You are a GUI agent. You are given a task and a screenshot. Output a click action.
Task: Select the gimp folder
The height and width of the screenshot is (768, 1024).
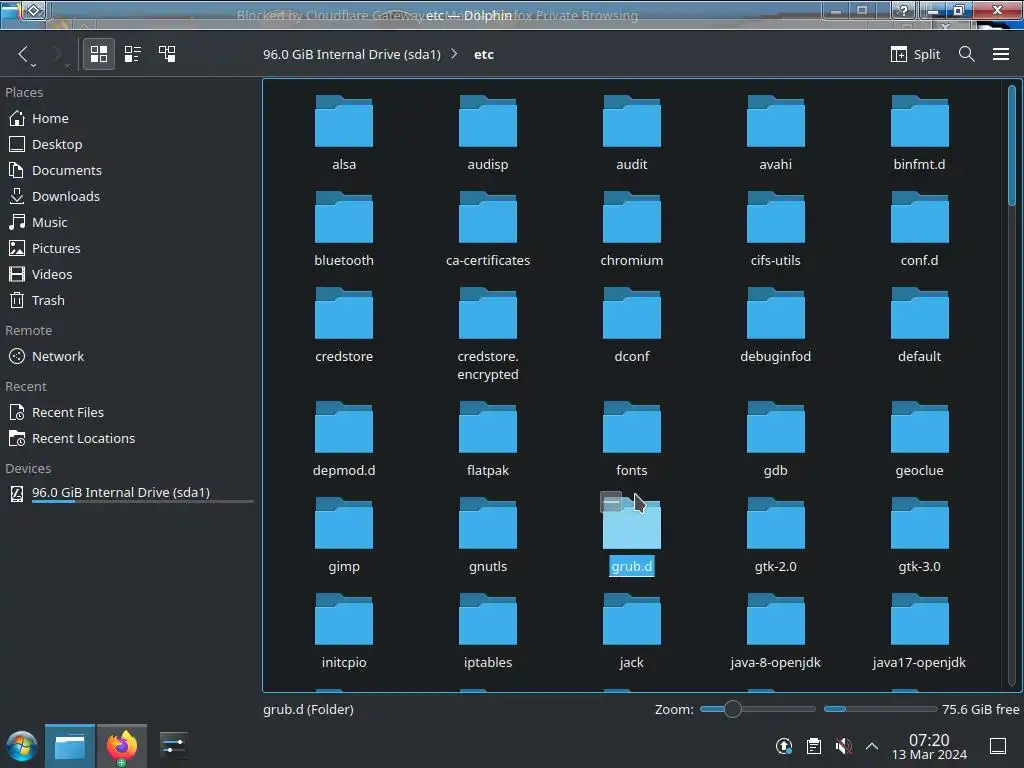tap(344, 536)
